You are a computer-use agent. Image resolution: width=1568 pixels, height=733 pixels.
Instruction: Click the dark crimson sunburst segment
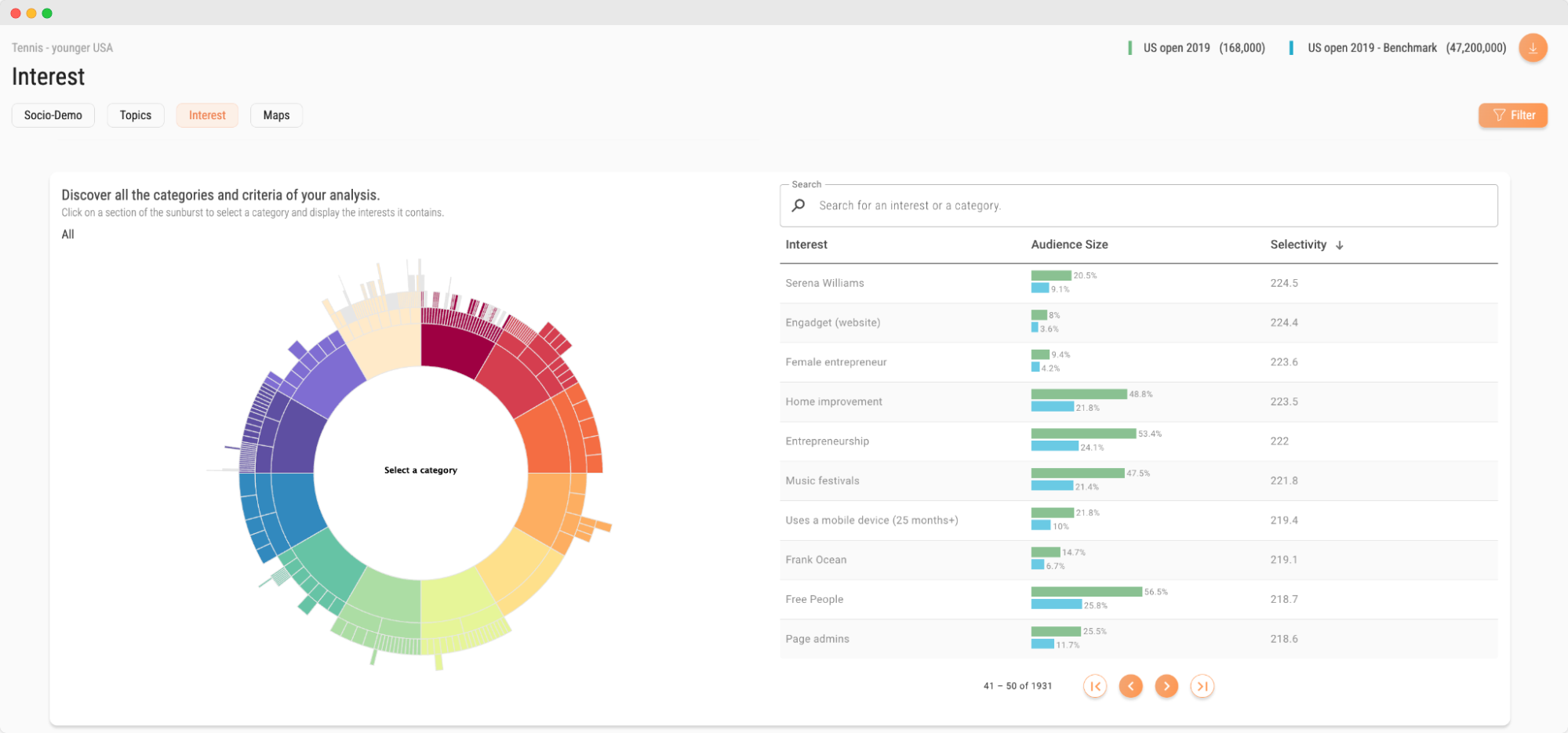(453, 349)
